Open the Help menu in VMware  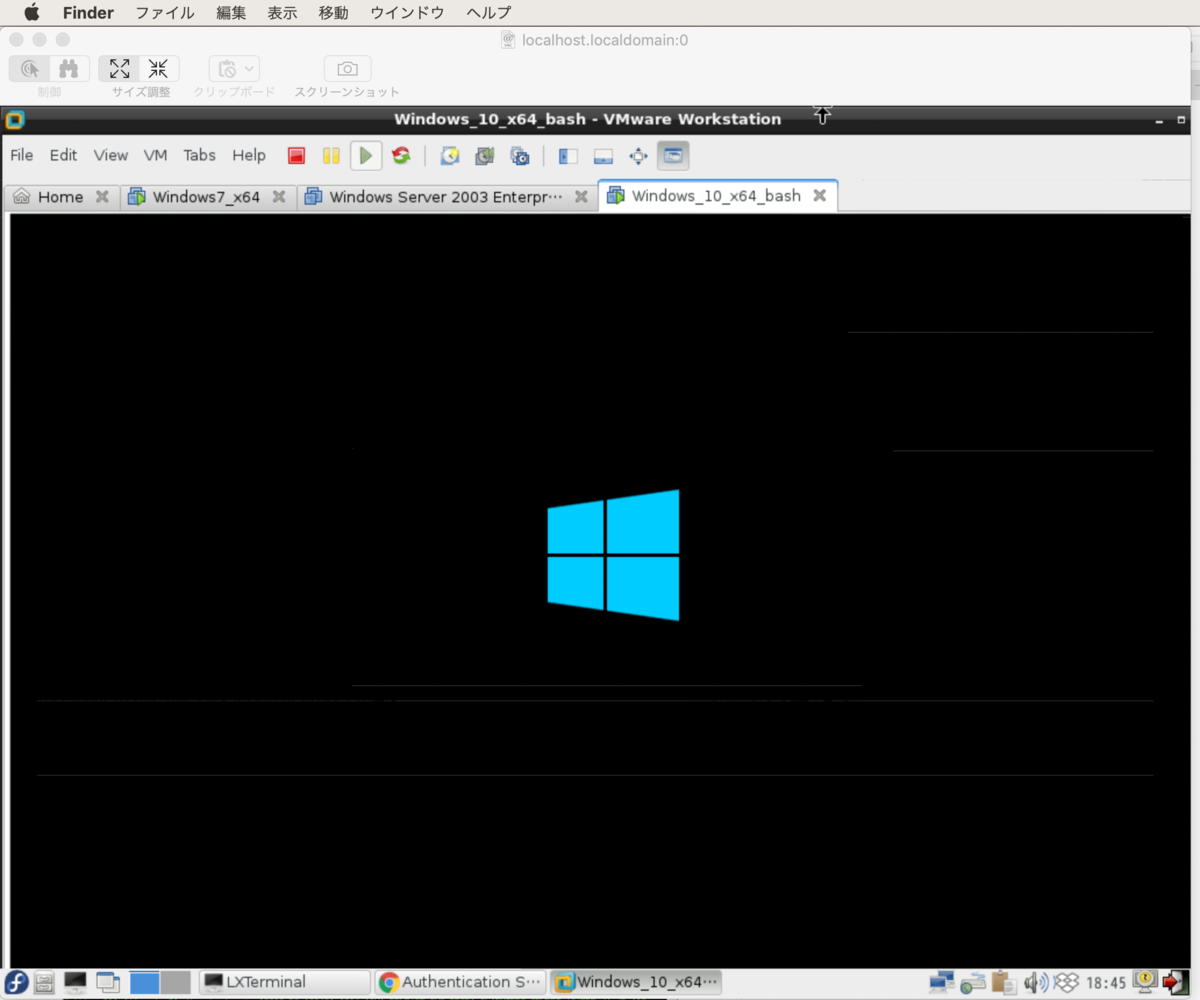(x=249, y=155)
